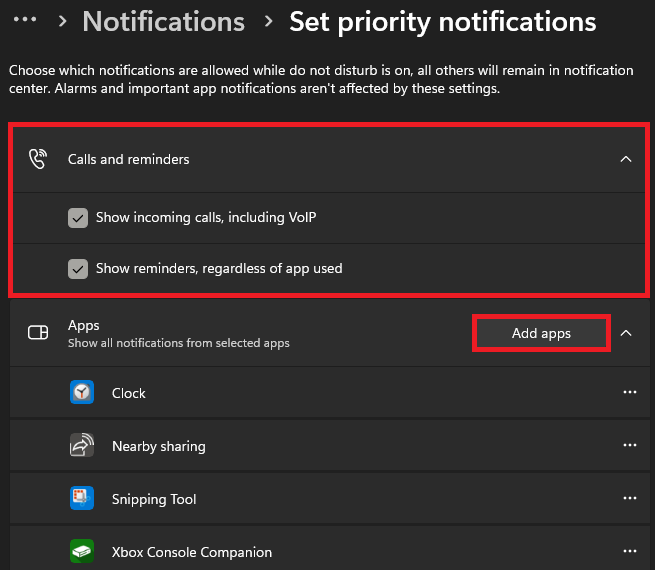
Task: Click the Xbox Console Companion icon
Action: coord(82,552)
